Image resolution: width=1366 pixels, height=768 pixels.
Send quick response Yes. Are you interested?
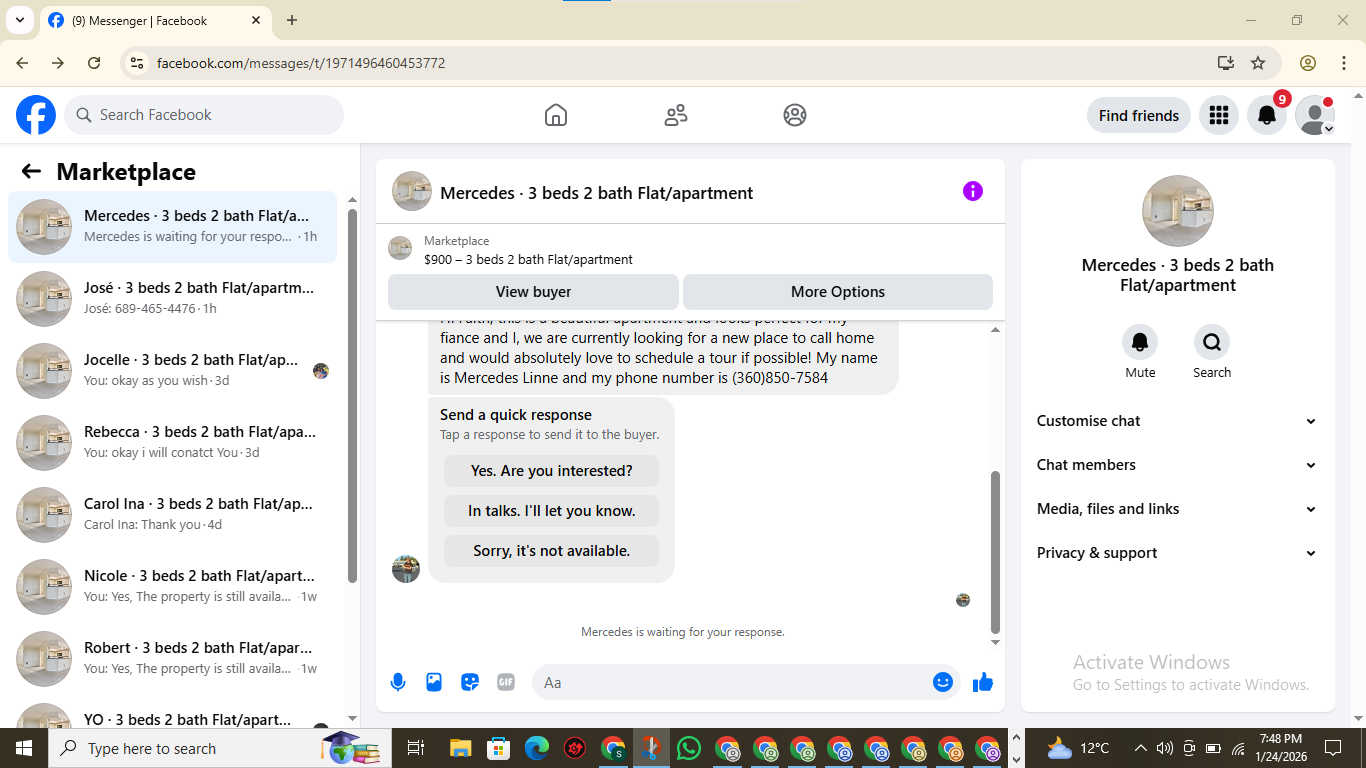coord(551,471)
